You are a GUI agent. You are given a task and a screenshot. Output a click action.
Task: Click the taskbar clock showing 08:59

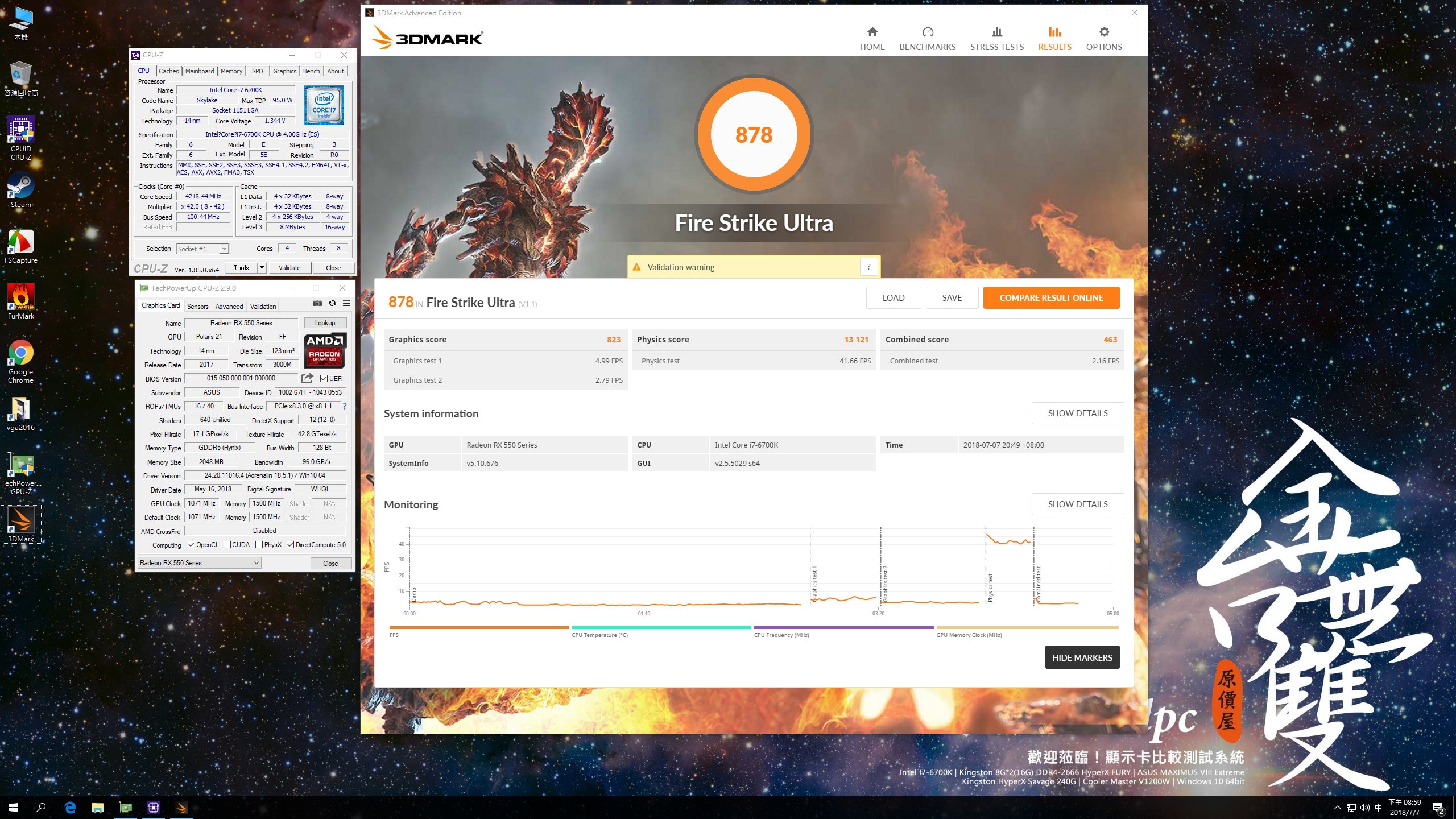point(1405,808)
